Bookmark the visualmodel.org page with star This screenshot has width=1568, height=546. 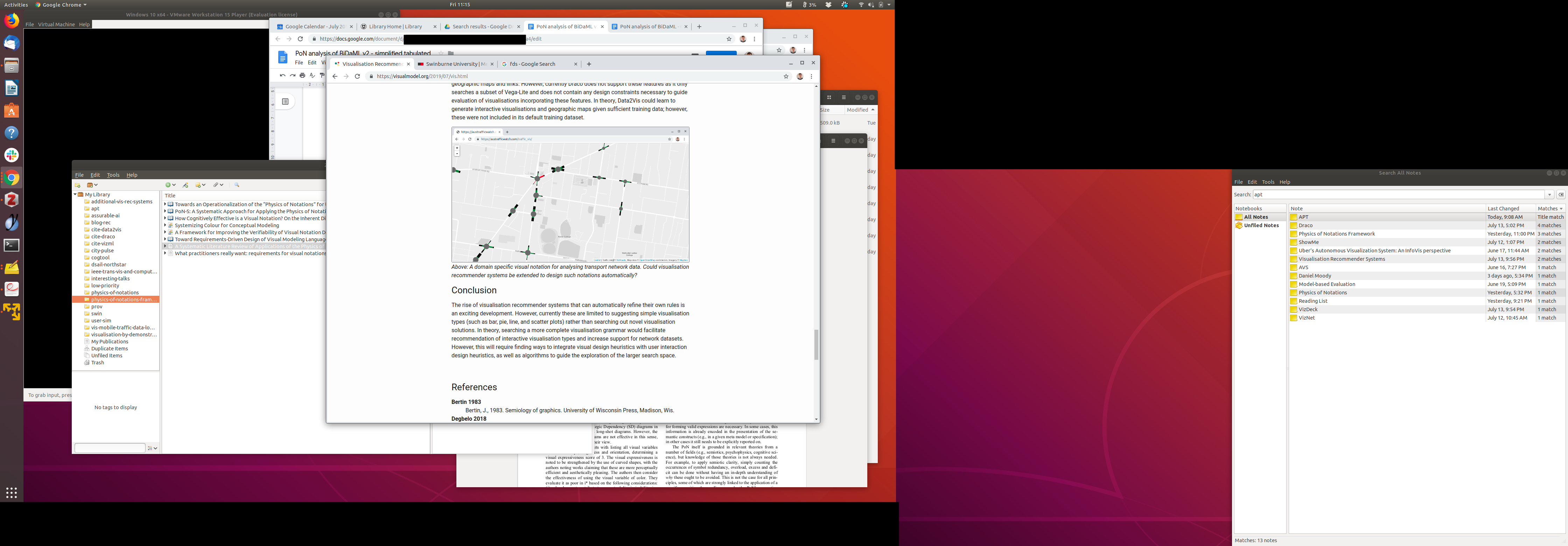tap(786, 77)
